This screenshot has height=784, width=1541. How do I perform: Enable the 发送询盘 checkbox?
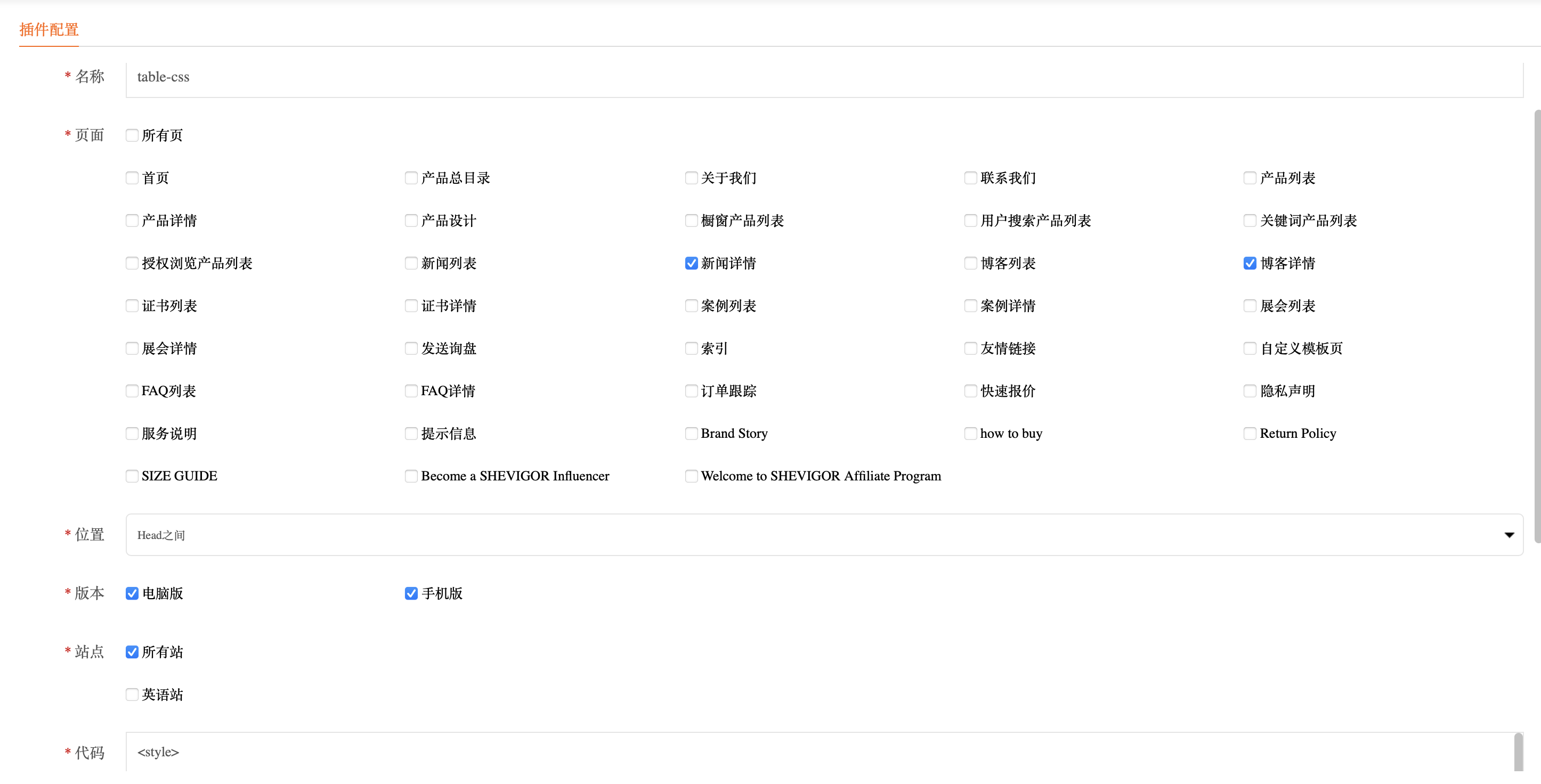click(x=411, y=348)
